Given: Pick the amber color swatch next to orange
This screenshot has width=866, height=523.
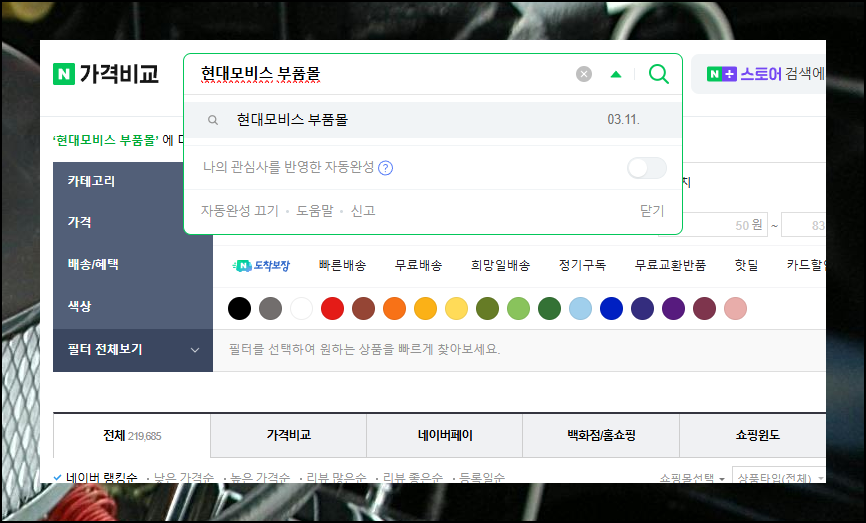Looking at the screenshot, I should pos(425,308).
